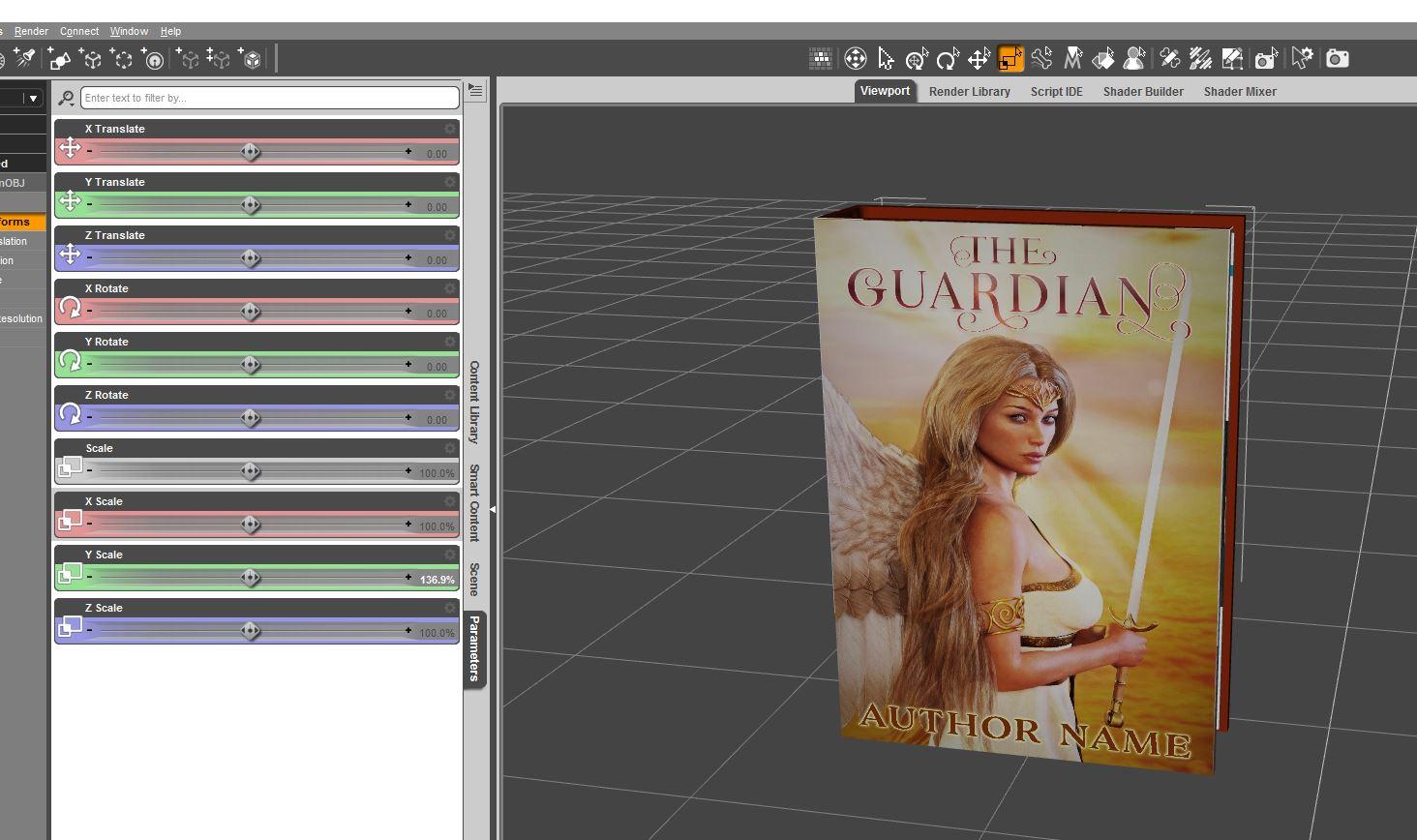
Task: Click the double-plus cube toolbar icon
Action: coord(219,60)
